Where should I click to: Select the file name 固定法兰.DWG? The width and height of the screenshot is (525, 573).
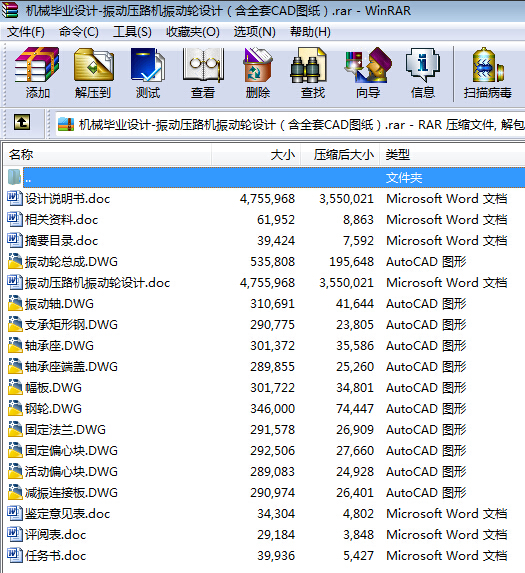pyautogui.click(x=65, y=430)
